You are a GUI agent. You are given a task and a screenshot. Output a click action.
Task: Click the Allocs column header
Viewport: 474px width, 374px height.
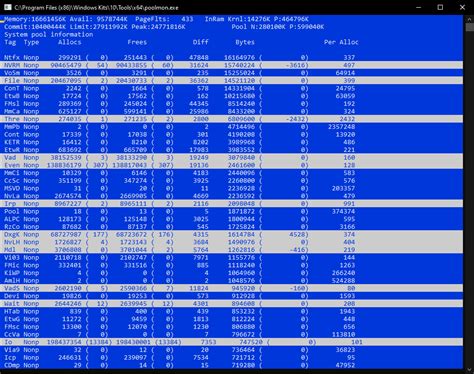pyautogui.click(x=69, y=42)
